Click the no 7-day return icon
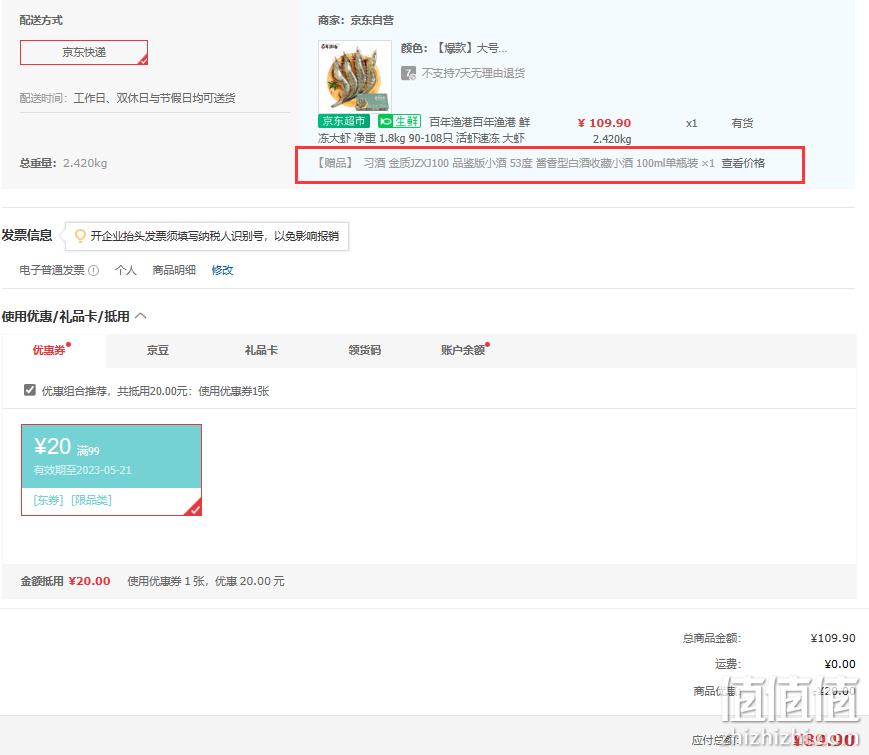869x755 pixels. [408, 73]
